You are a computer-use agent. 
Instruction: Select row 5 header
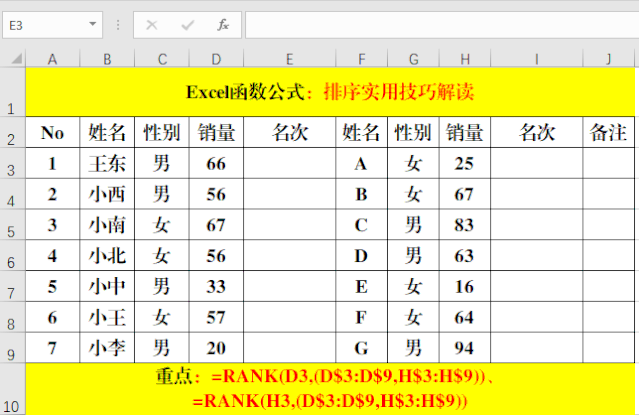(x=12, y=225)
